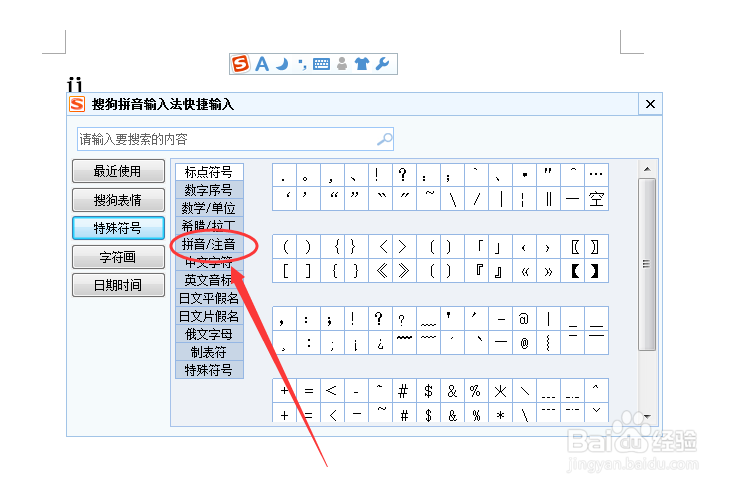This screenshot has height=490, width=740.
Task: Open the wrench settings icon
Action: pos(382,64)
